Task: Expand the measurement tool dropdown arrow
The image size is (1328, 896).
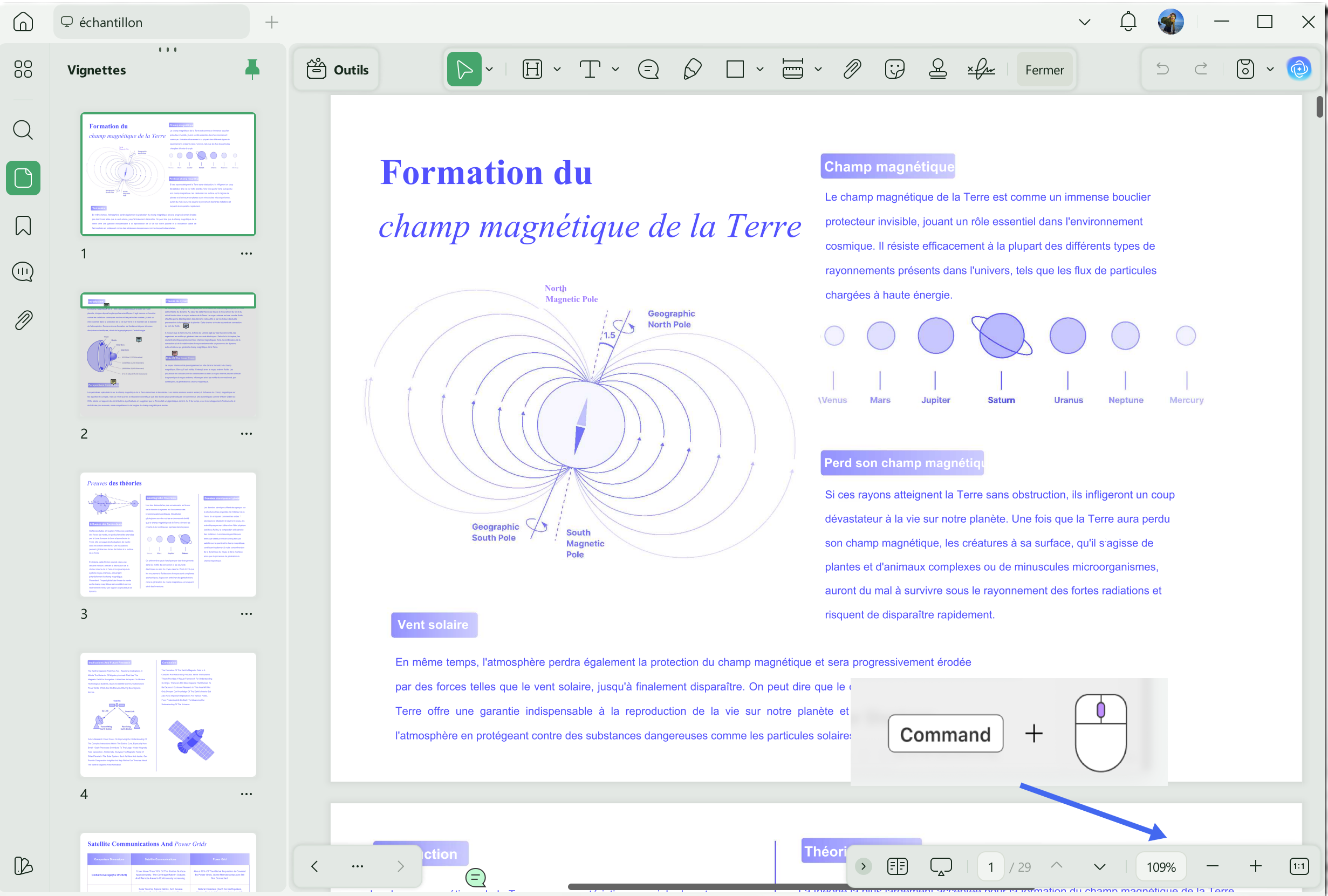Action: (818, 70)
